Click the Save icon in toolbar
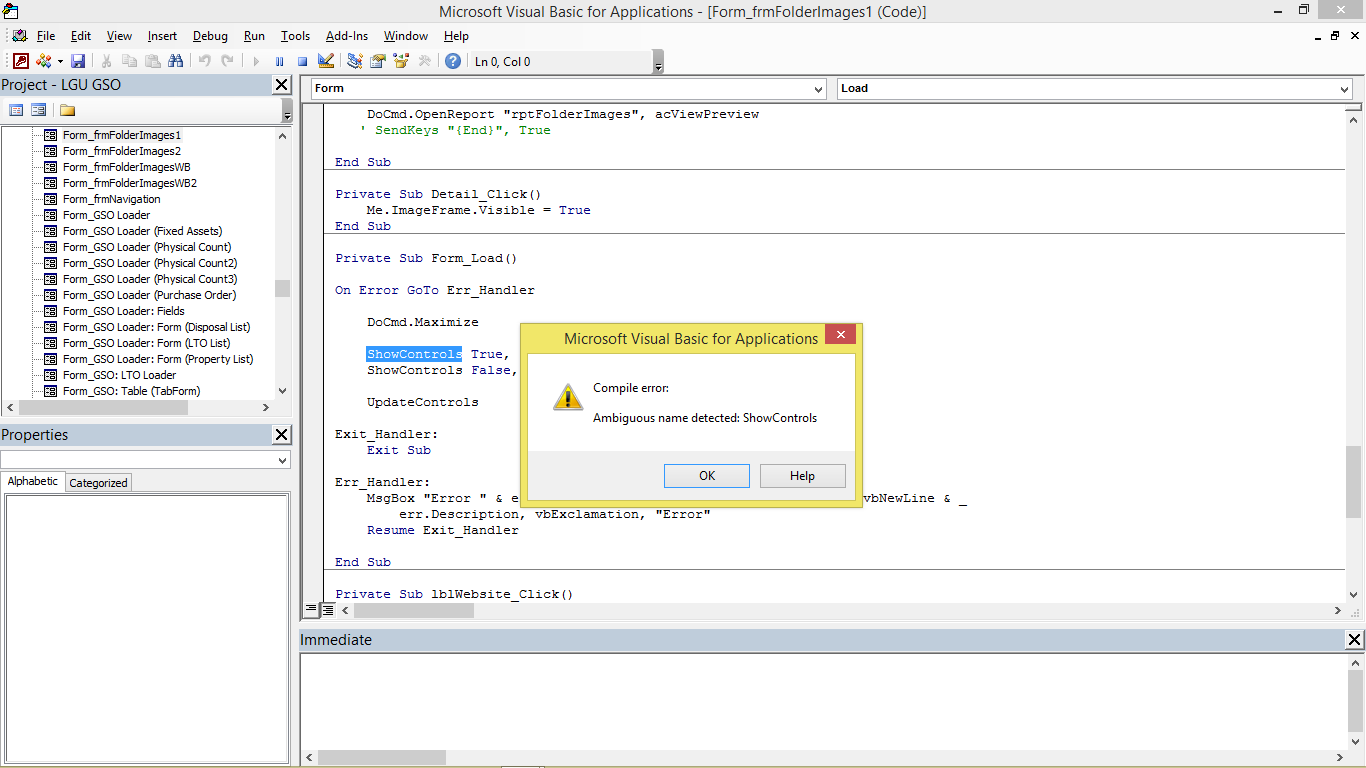The width and height of the screenshot is (1366, 768). [78, 61]
